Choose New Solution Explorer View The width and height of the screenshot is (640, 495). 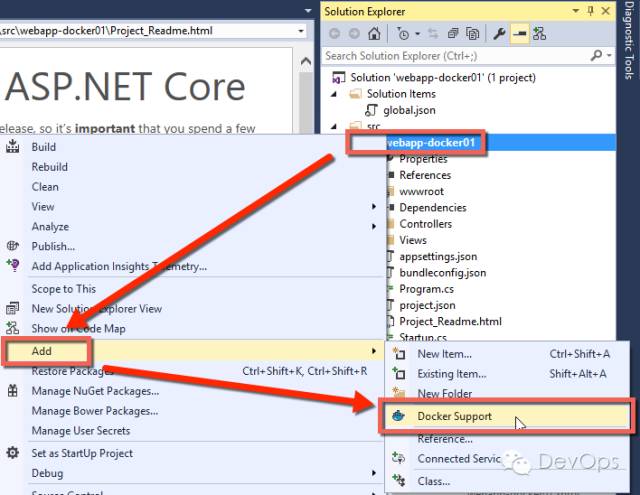97,309
